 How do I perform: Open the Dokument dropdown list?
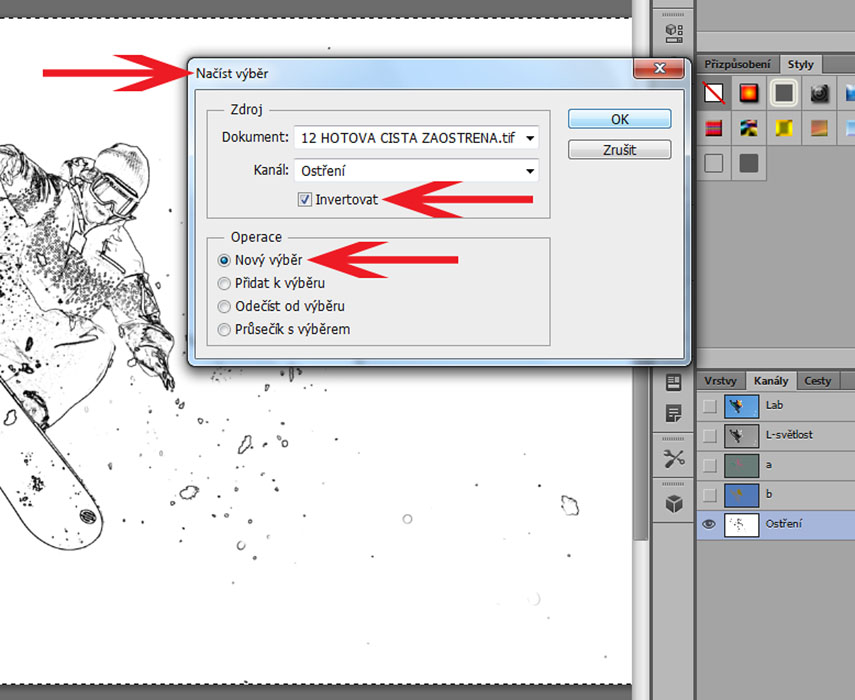[417, 138]
